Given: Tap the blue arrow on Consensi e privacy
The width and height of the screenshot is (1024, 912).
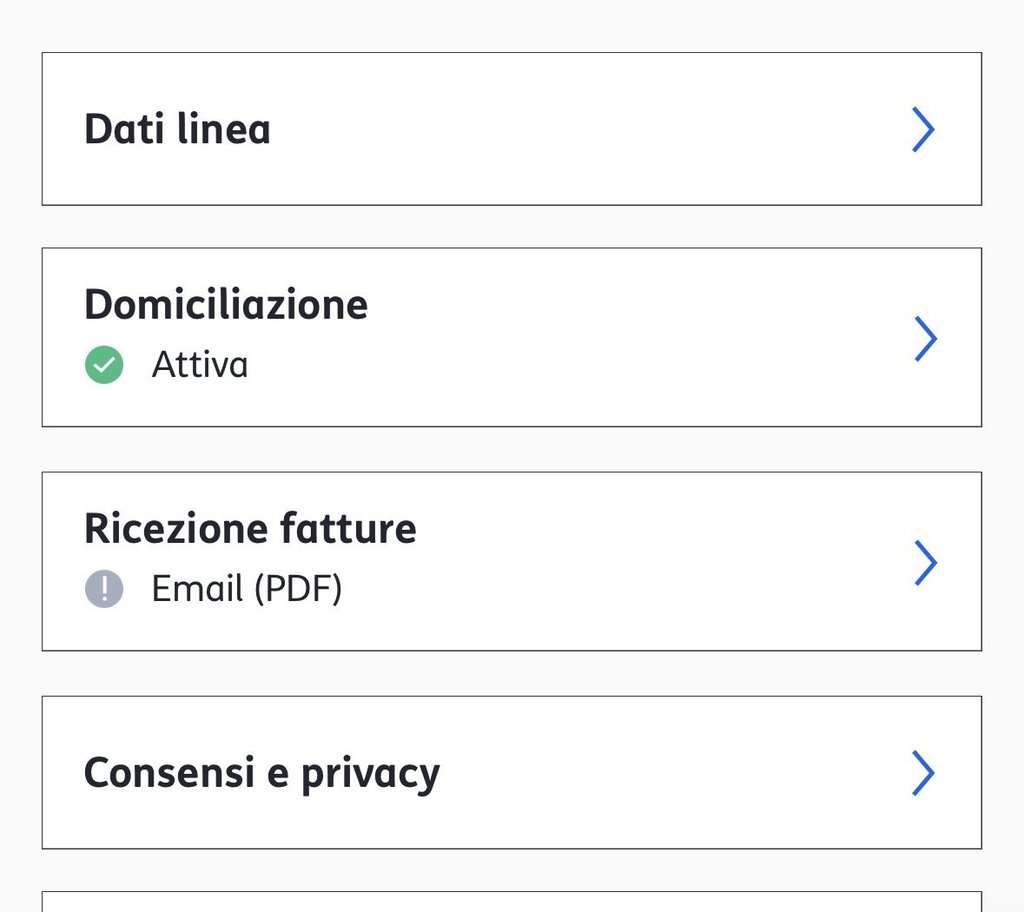Looking at the screenshot, I should [x=923, y=773].
